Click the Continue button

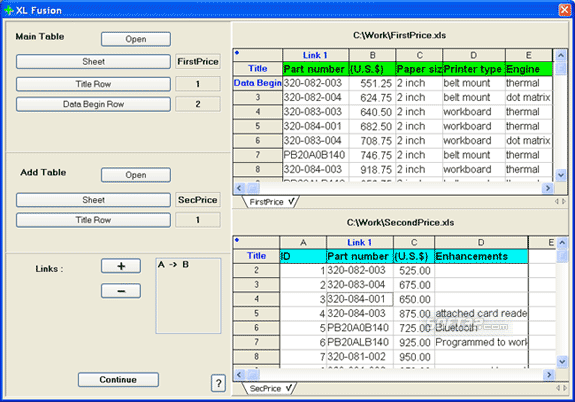[118, 380]
